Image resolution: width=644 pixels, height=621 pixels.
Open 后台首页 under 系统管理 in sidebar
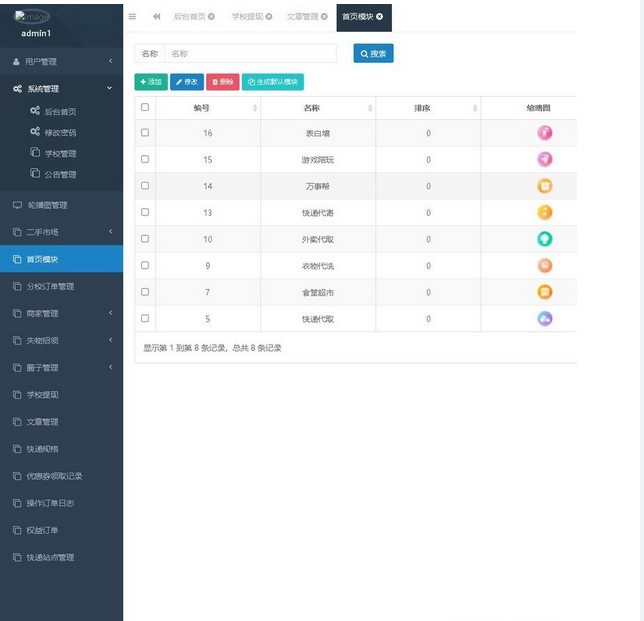click(x=60, y=112)
